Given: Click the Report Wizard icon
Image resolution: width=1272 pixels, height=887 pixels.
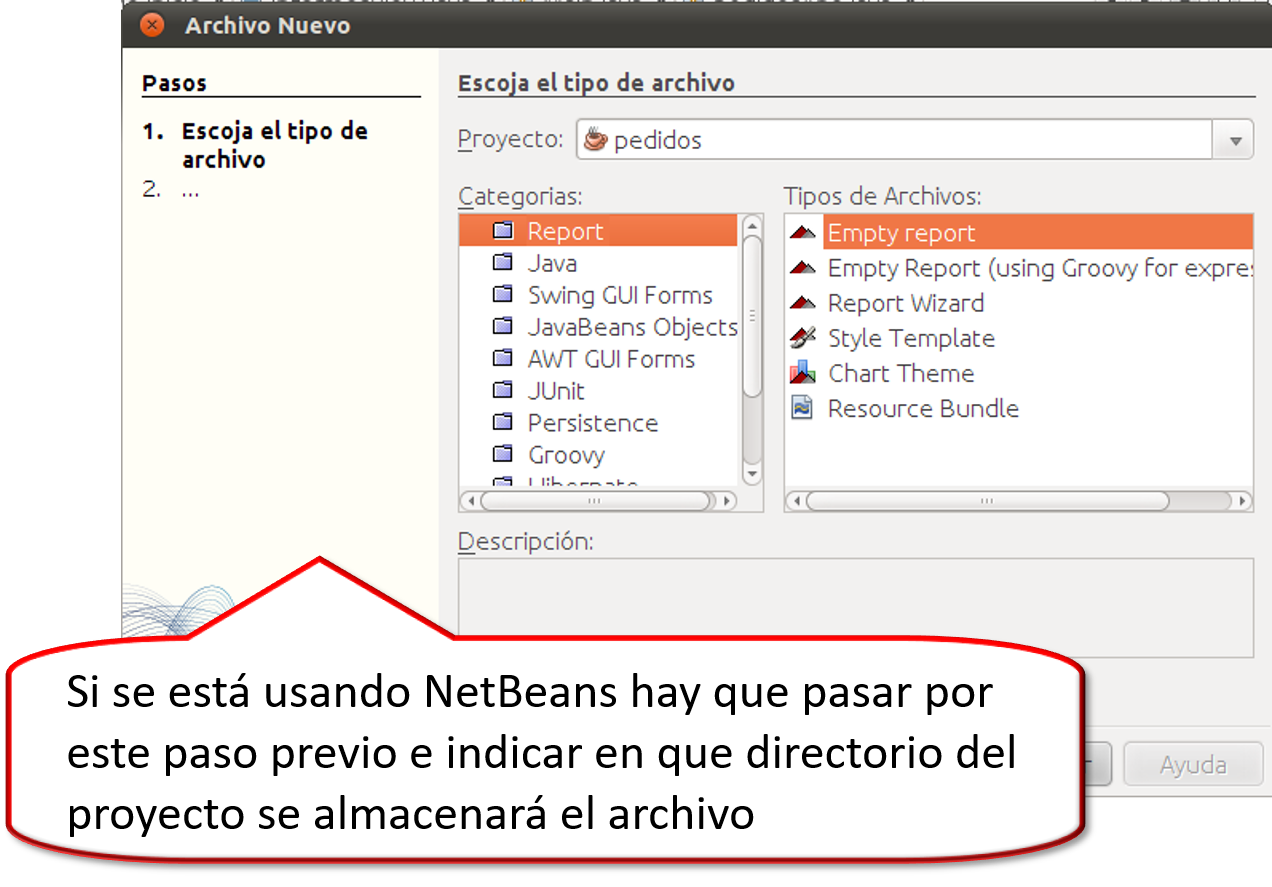Looking at the screenshot, I should pyautogui.click(x=803, y=303).
